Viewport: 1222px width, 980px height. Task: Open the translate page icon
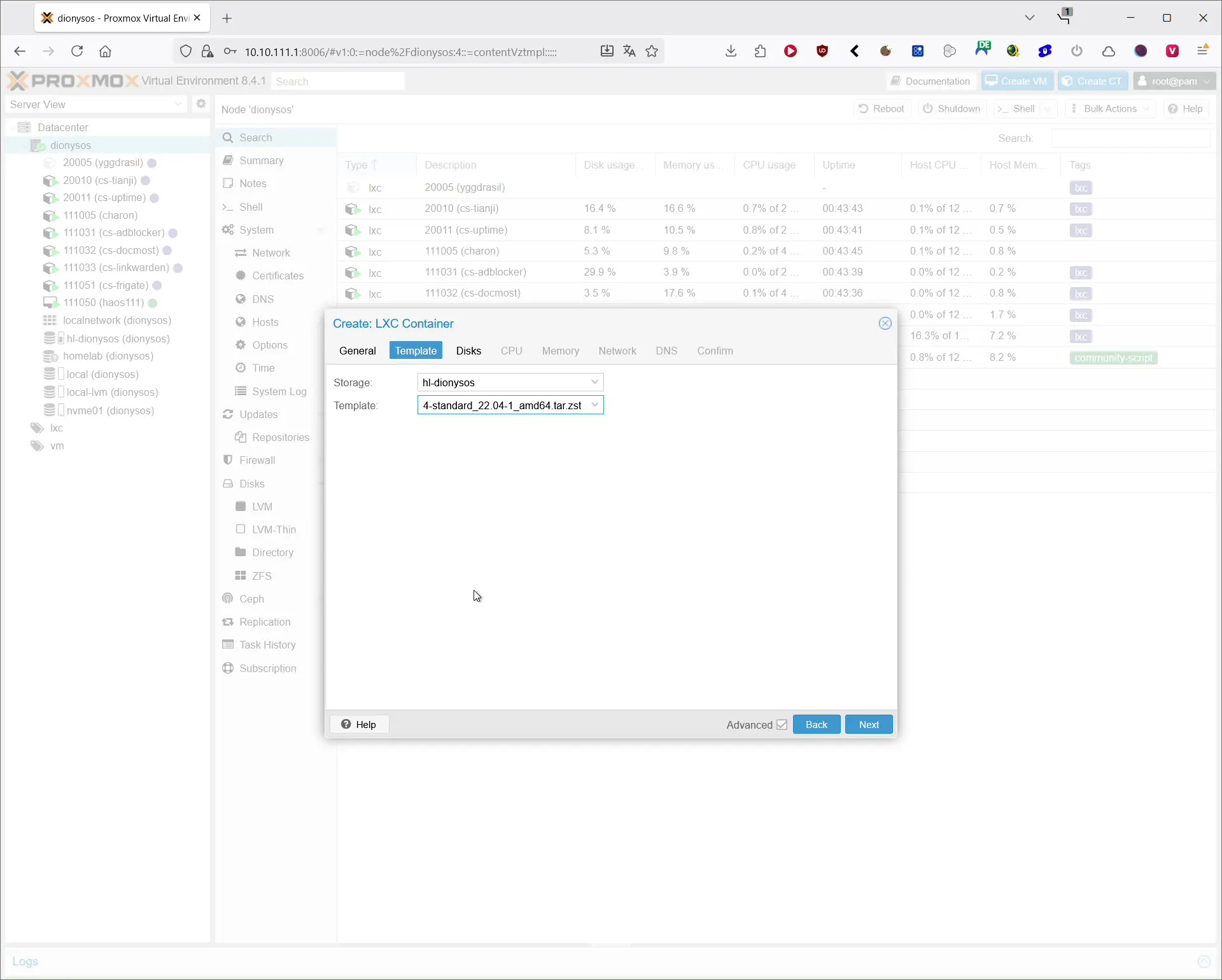point(629,52)
